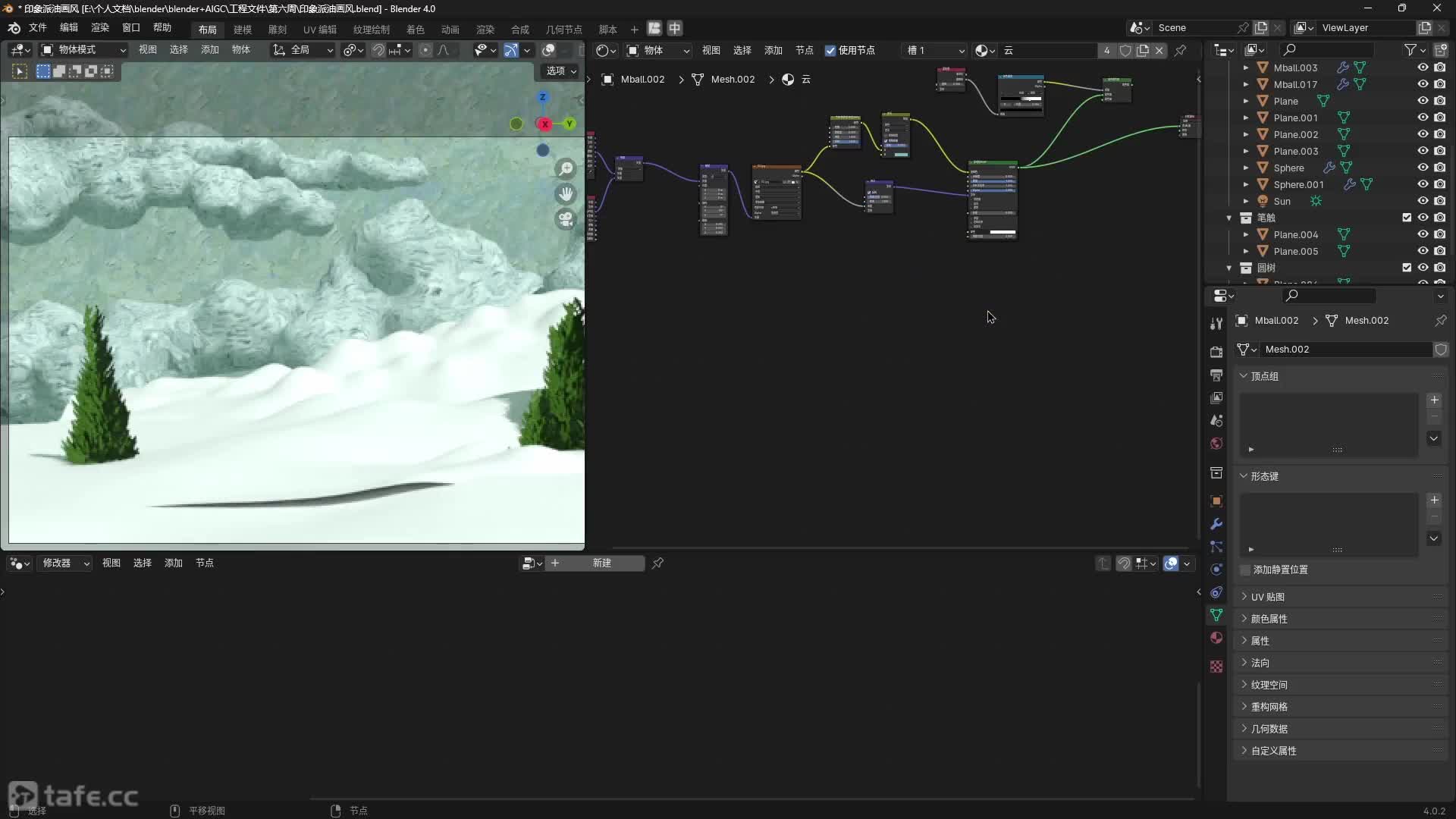This screenshot has width=1456, height=819.
Task: Open the Modifiers wrench tab
Action: [x=1216, y=524]
